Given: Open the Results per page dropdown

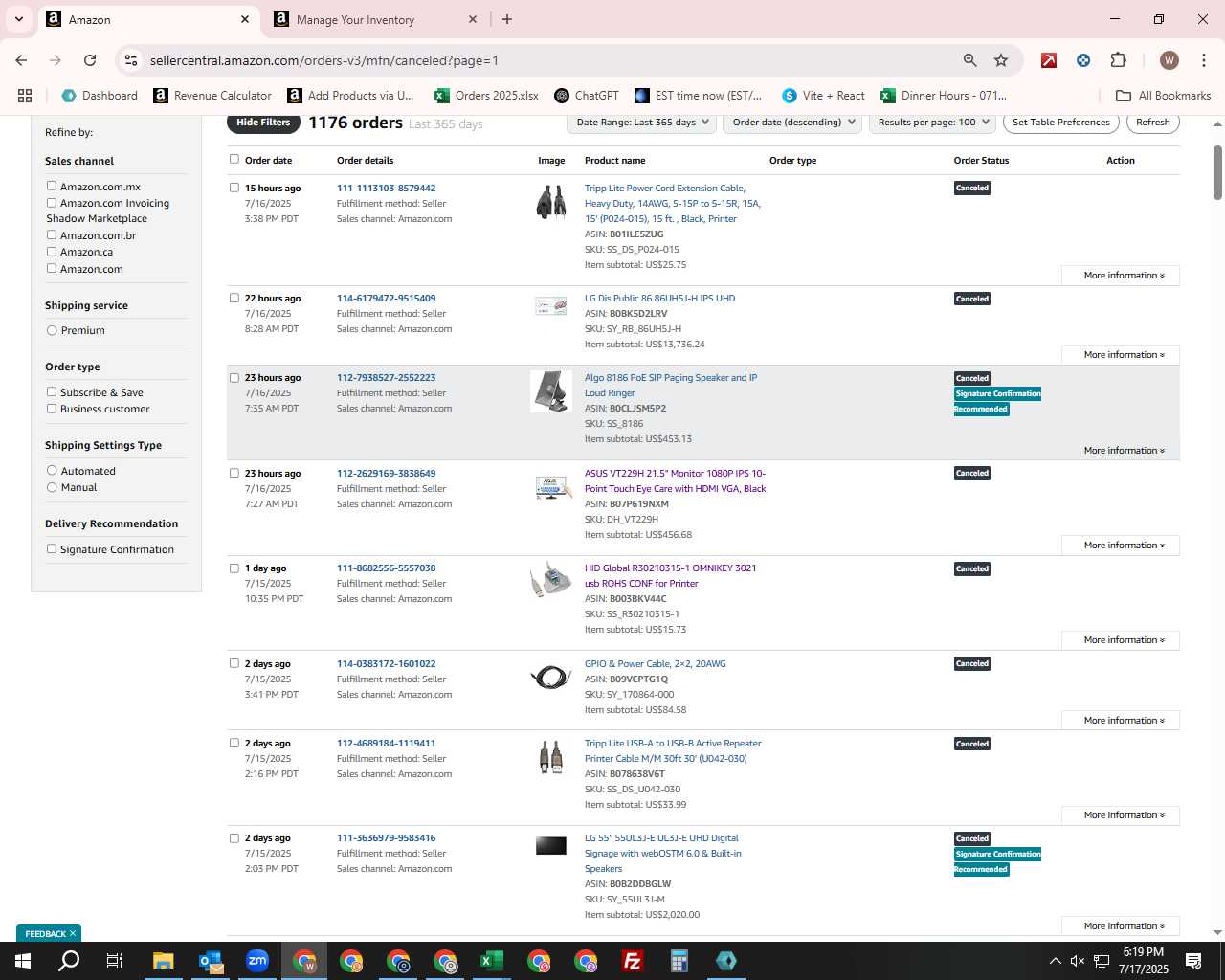Looking at the screenshot, I should [933, 122].
